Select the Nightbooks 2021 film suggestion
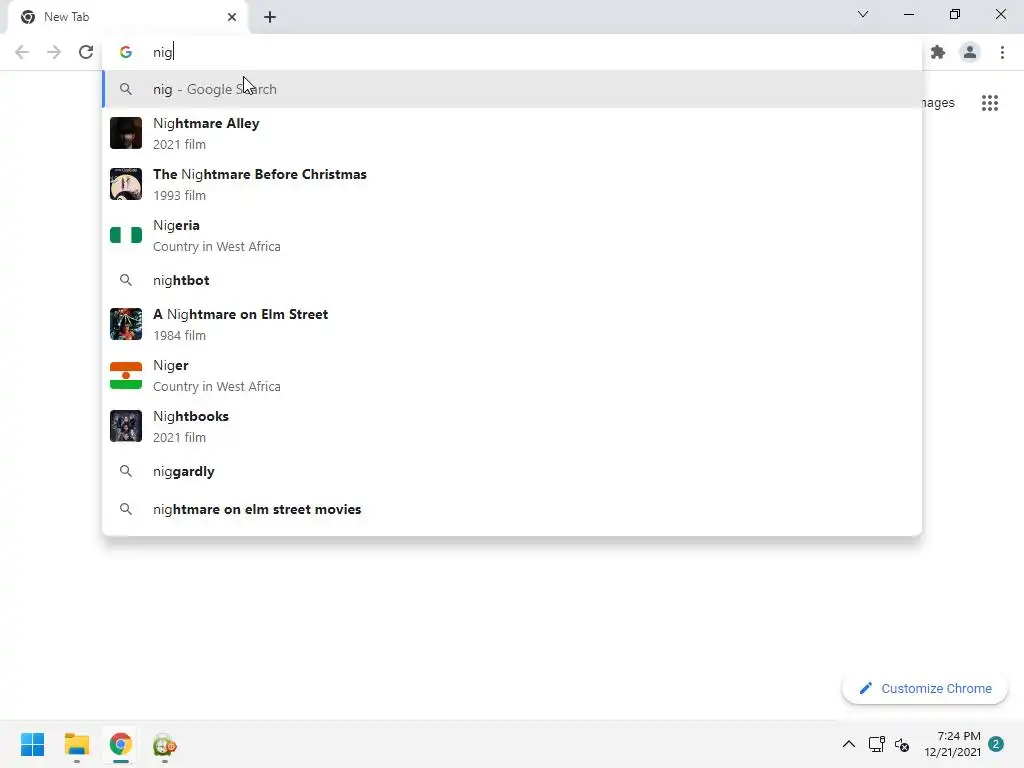 click(x=512, y=426)
